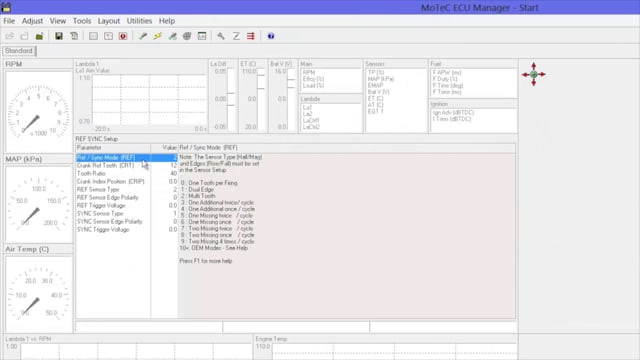Image resolution: width=640 pixels, height=360 pixels.
Task: Click the second grey table grid icon
Action: [108, 36]
